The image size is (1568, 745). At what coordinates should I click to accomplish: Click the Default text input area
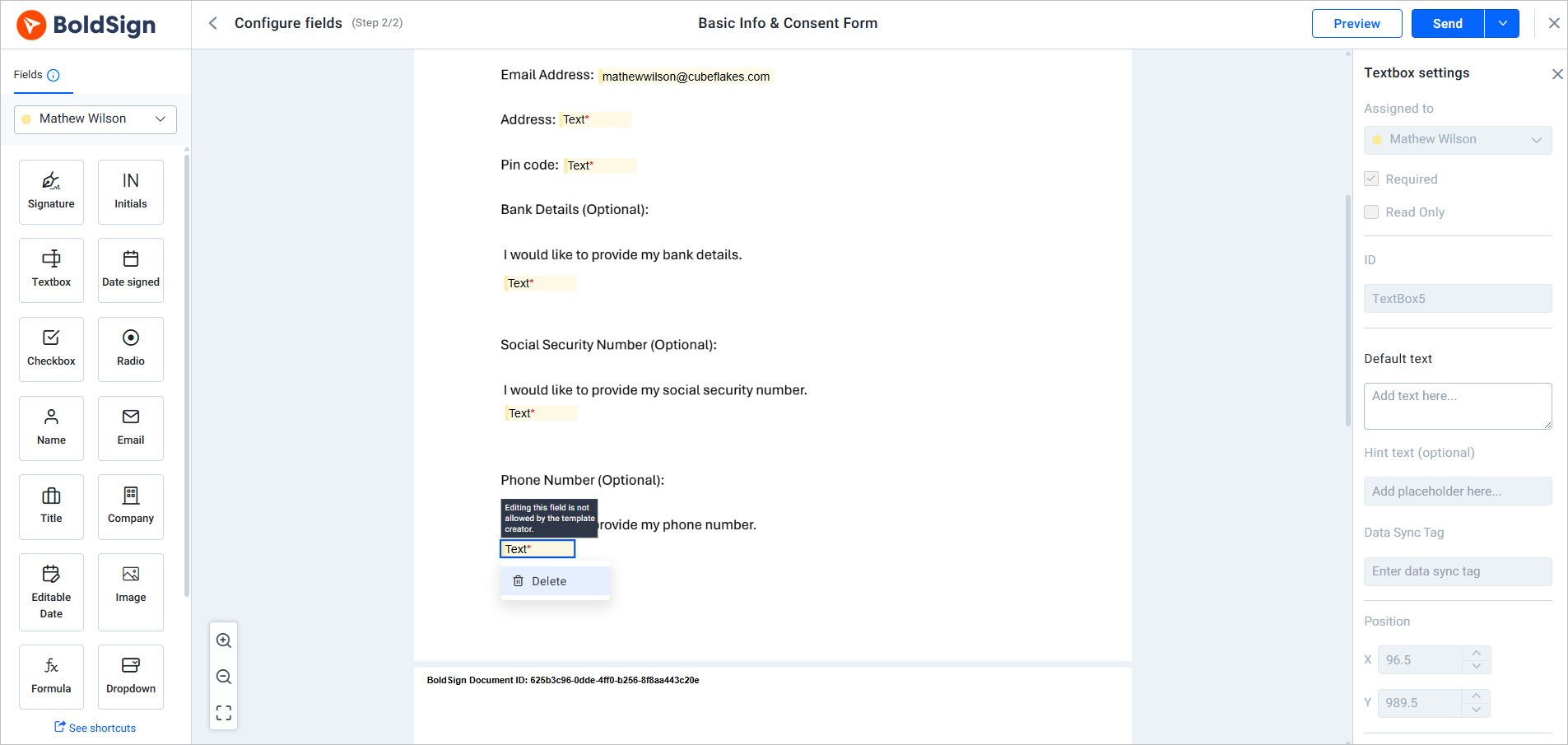[1458, 406]
